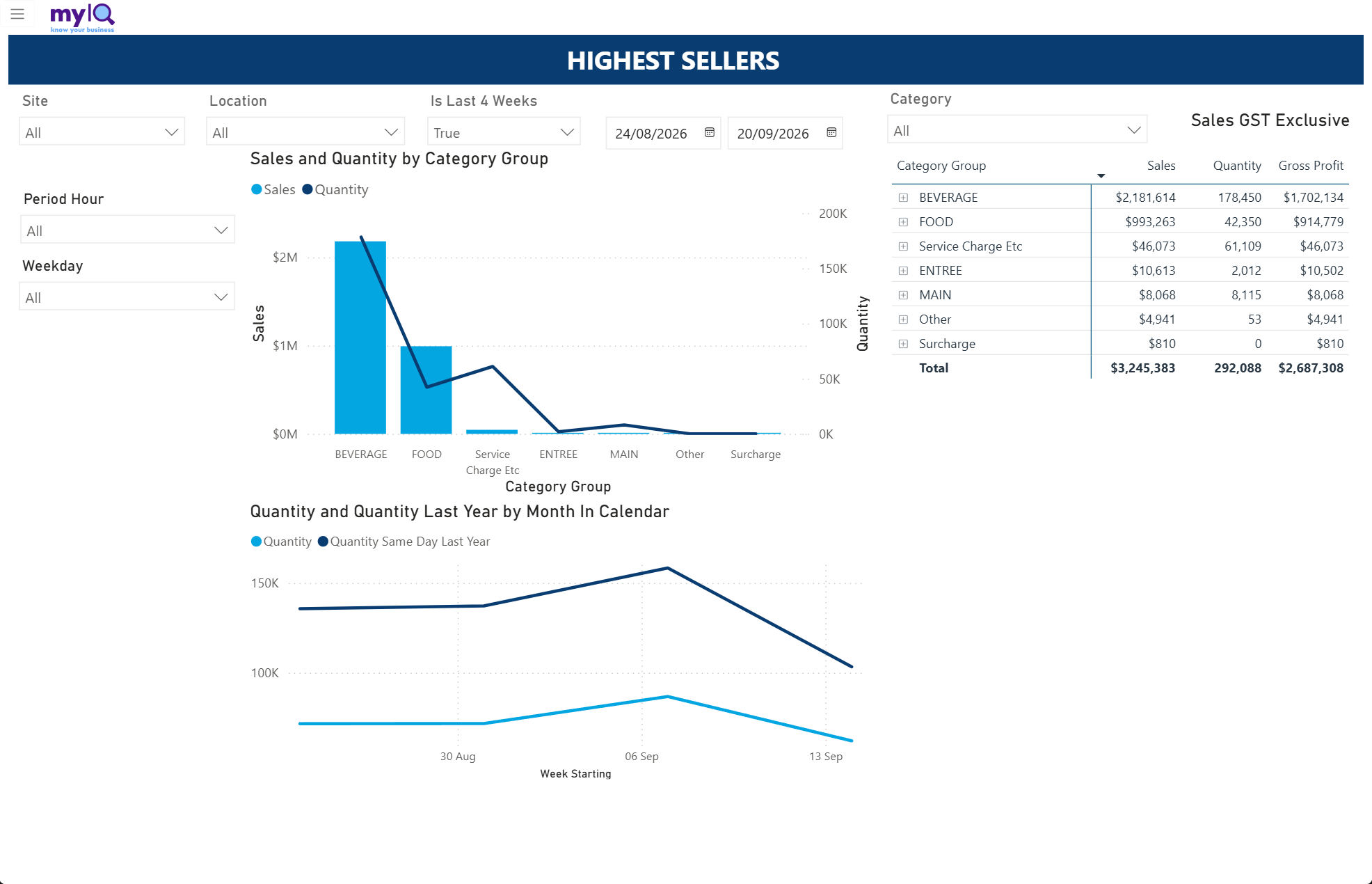Open calendar picker for start date 24/08/2026
The height and width of the screenshot is (884, 1372).
710,133
